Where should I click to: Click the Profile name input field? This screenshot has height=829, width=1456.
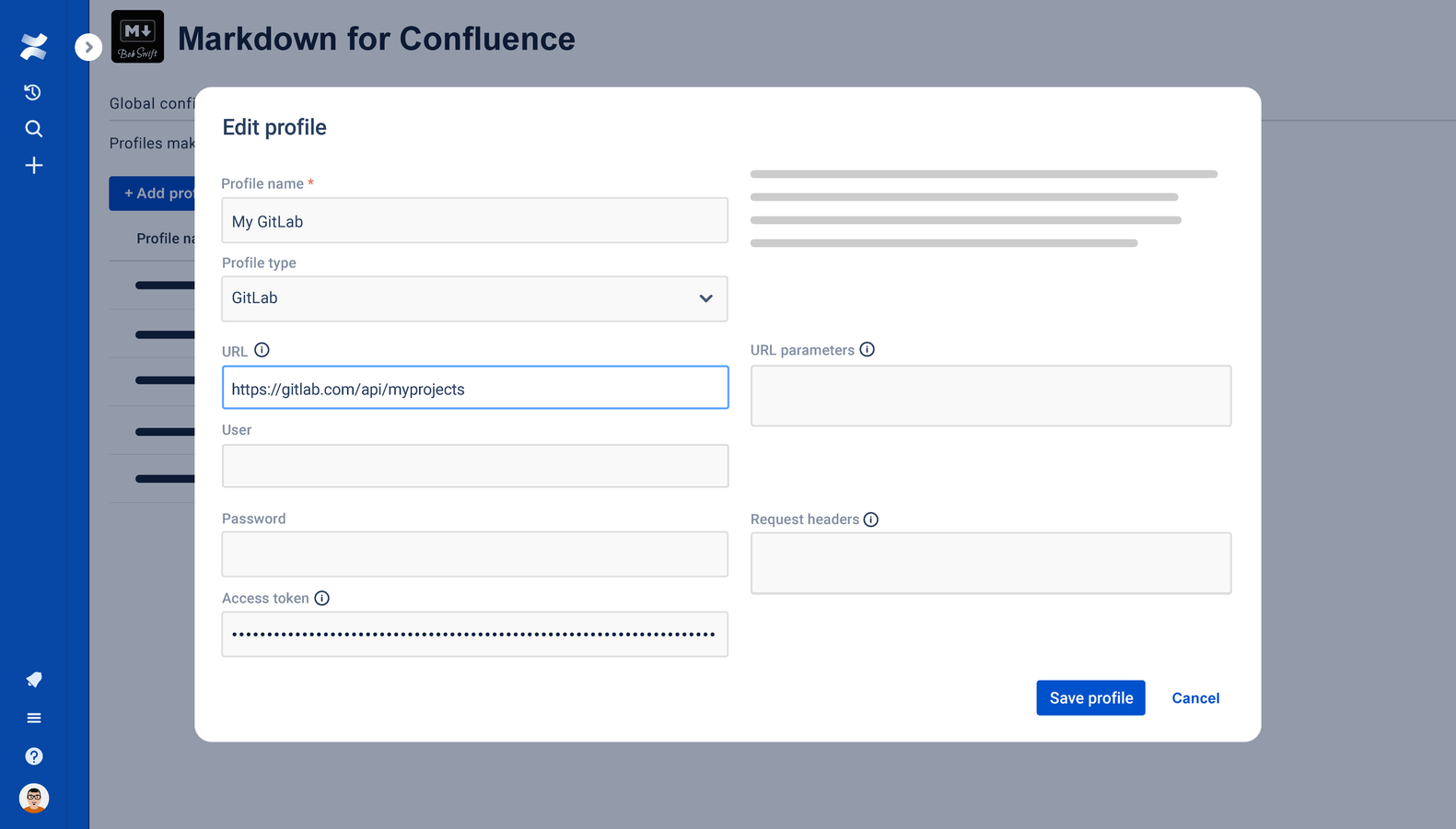474,221
